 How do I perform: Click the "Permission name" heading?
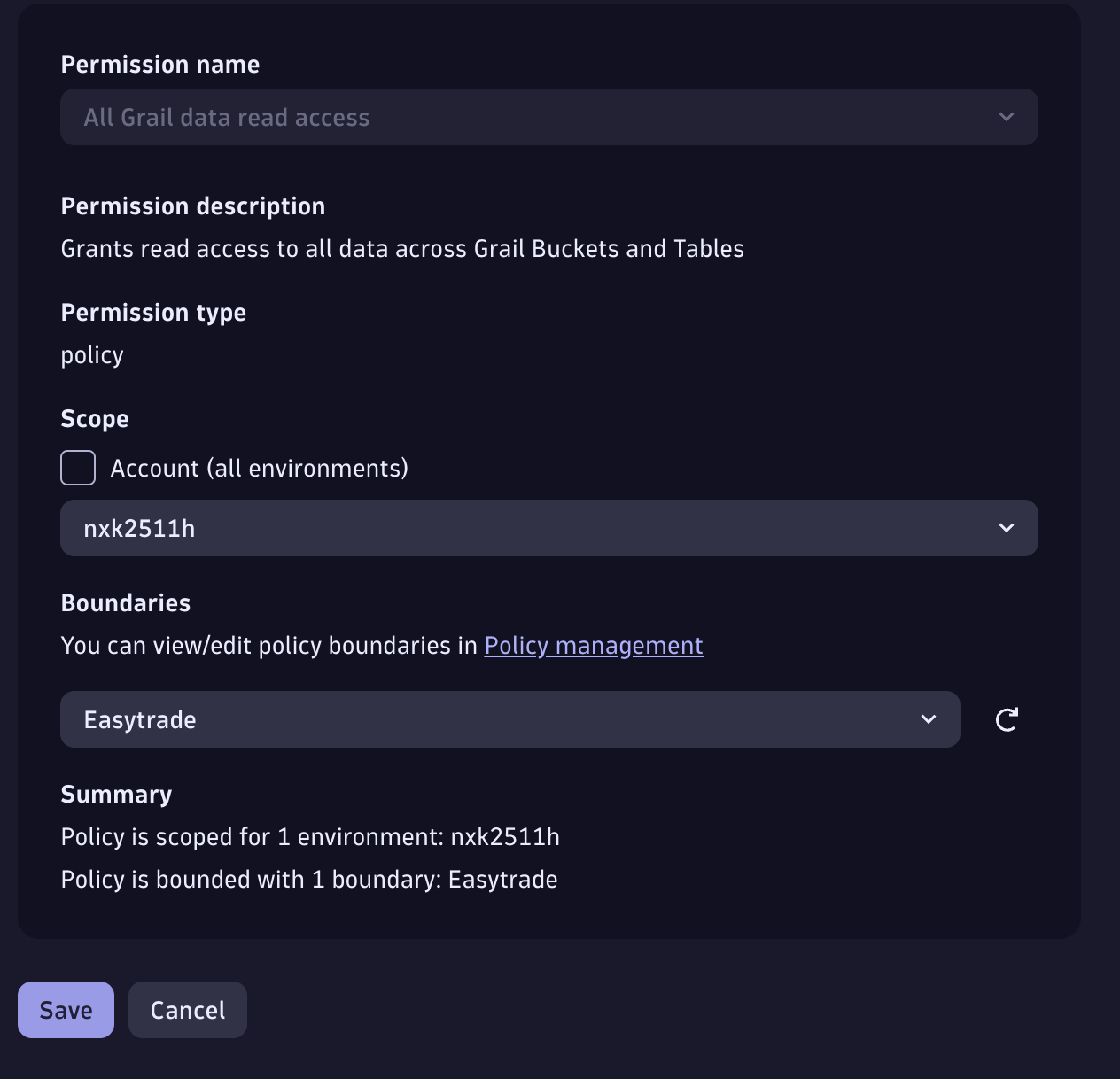(160, 65)
